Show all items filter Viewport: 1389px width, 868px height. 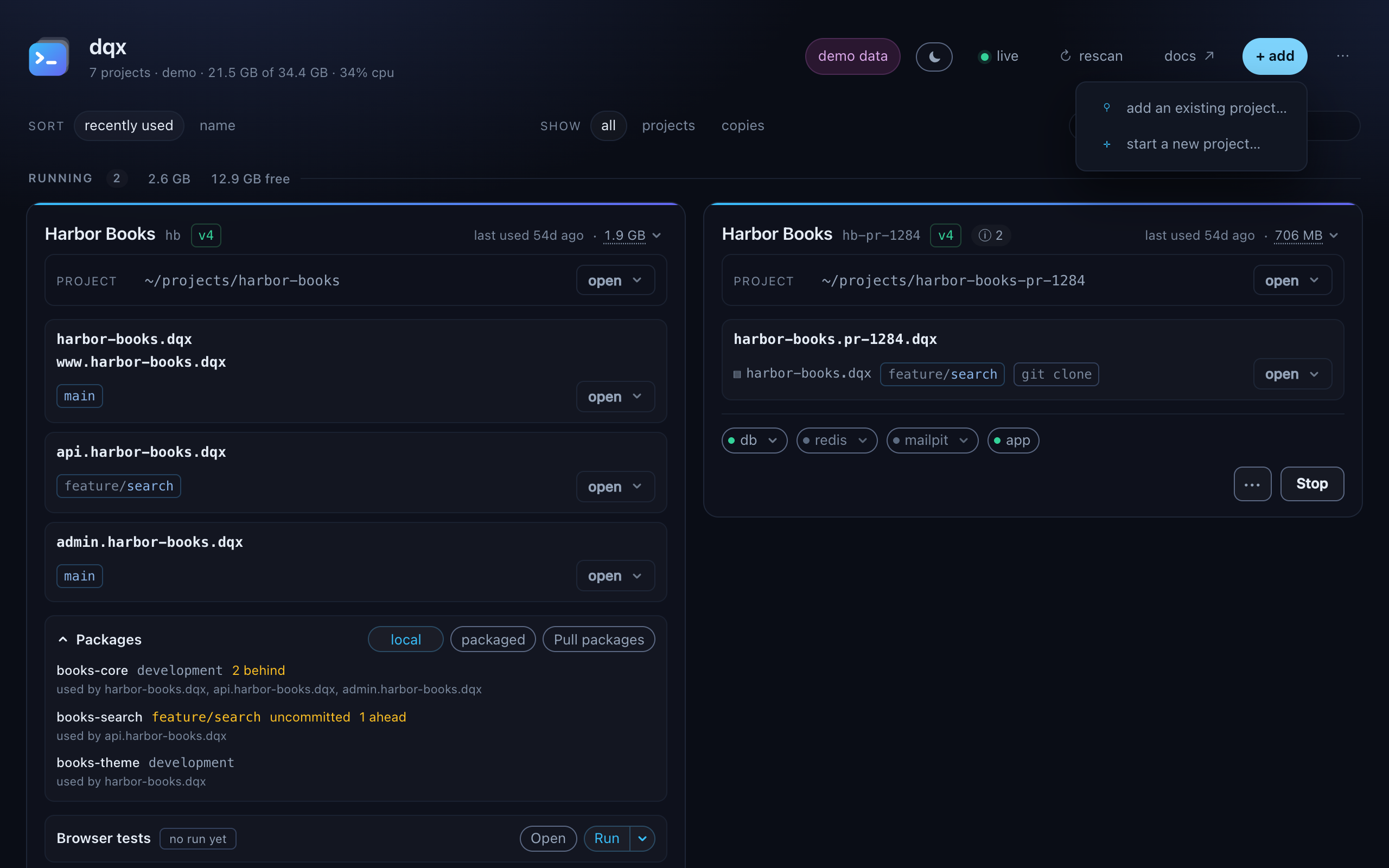click(x=608, y=126)
